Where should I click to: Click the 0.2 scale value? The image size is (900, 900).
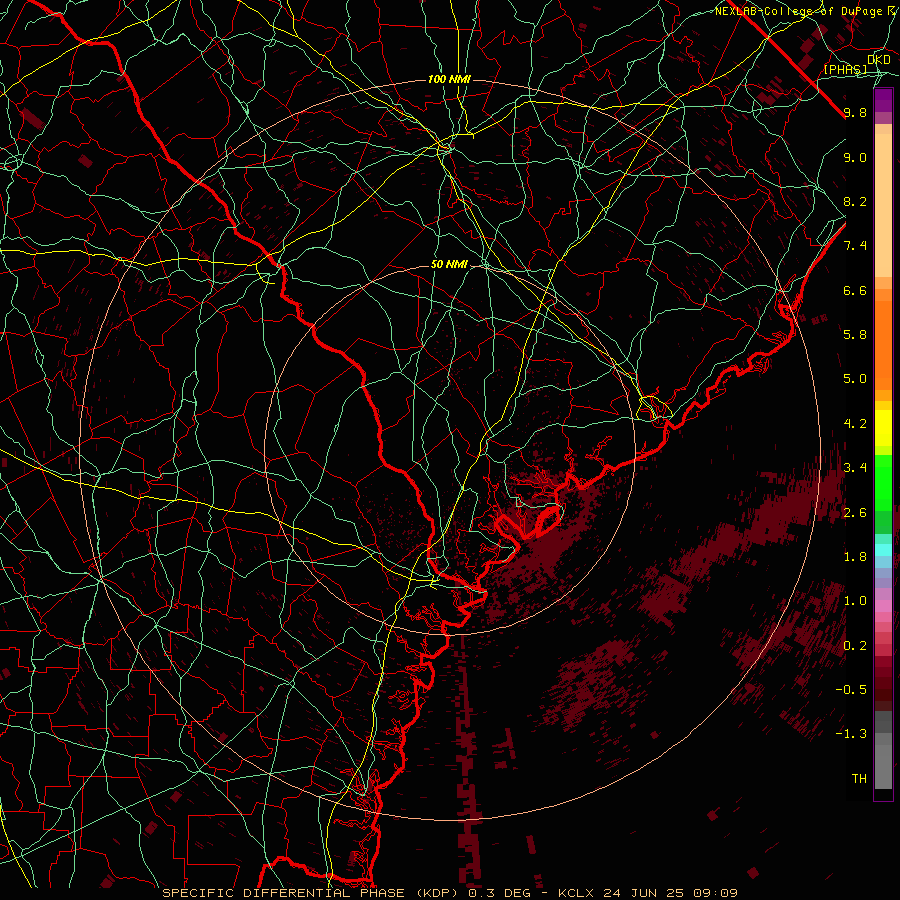(855, 646)
